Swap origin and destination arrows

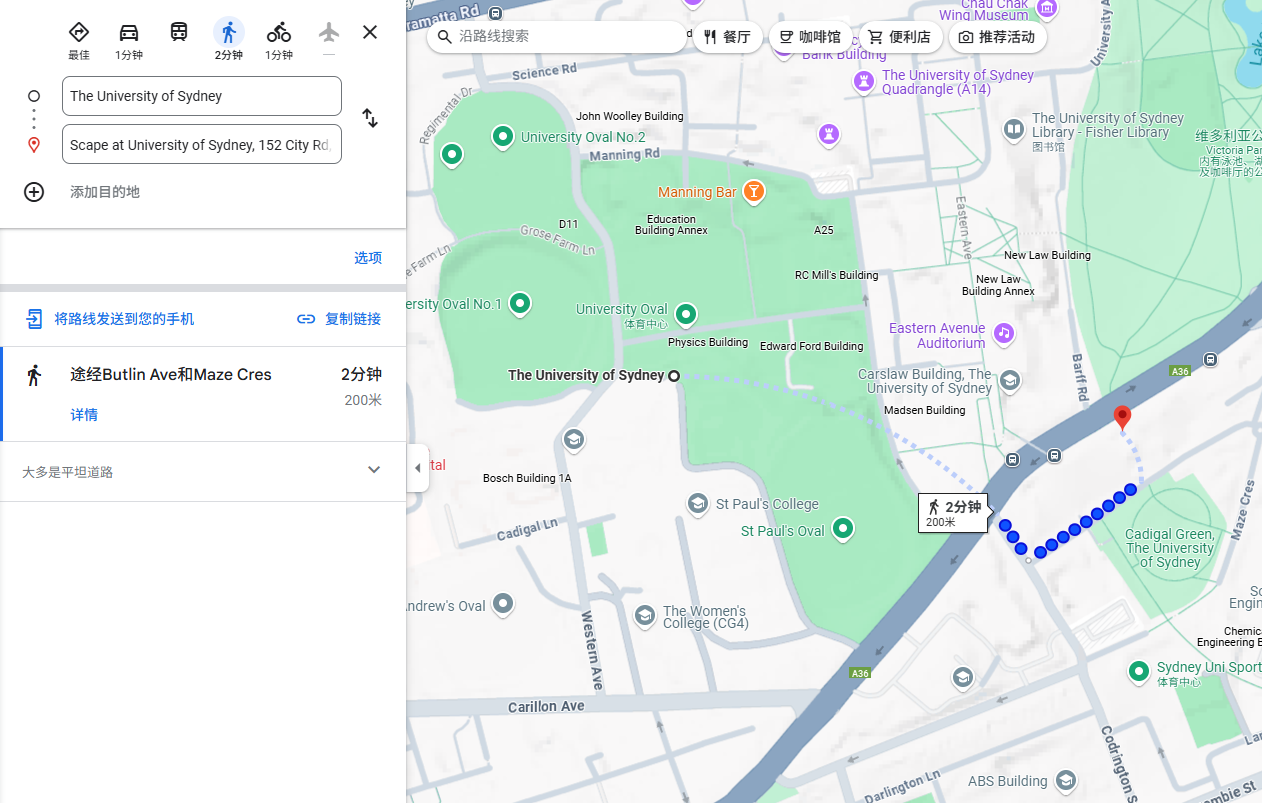(x=370, y=118)
